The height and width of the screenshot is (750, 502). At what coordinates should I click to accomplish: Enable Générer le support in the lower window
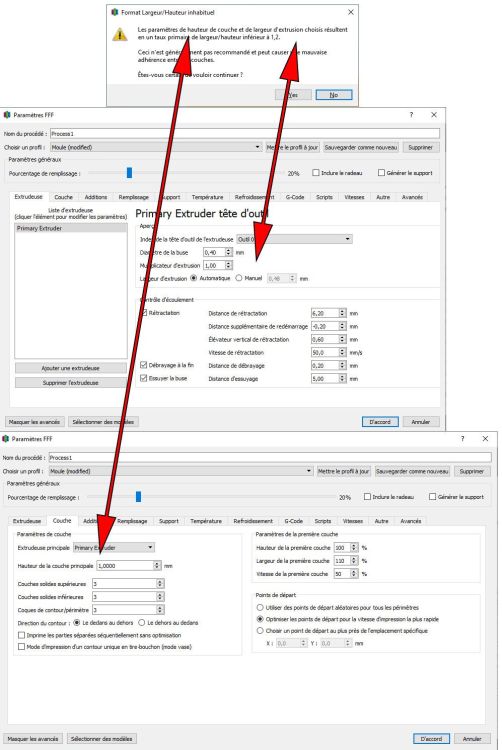[x=432, y=496]
